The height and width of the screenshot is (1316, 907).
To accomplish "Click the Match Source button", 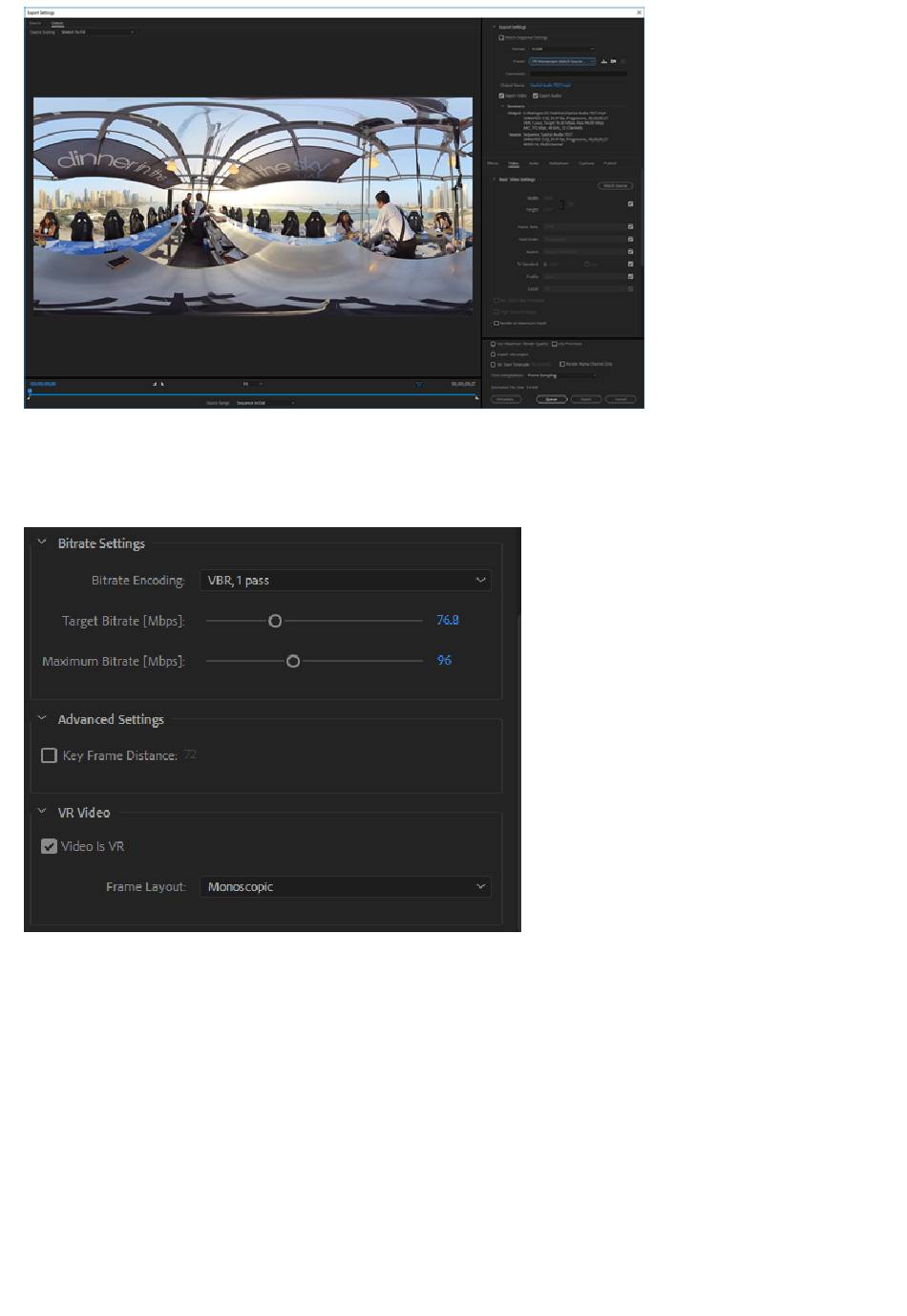I will (615, 186).
